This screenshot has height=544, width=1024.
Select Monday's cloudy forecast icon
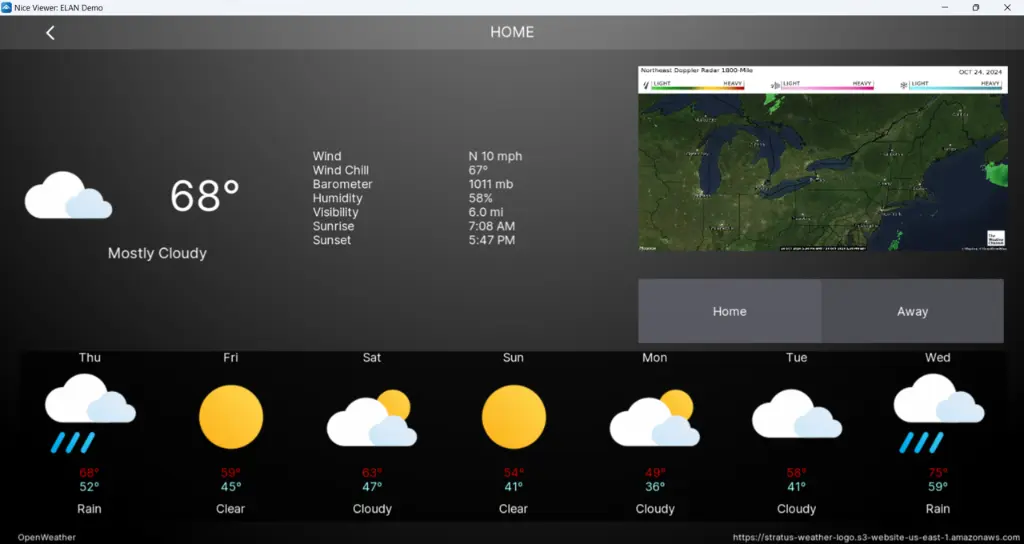click(x=655, y=418)
